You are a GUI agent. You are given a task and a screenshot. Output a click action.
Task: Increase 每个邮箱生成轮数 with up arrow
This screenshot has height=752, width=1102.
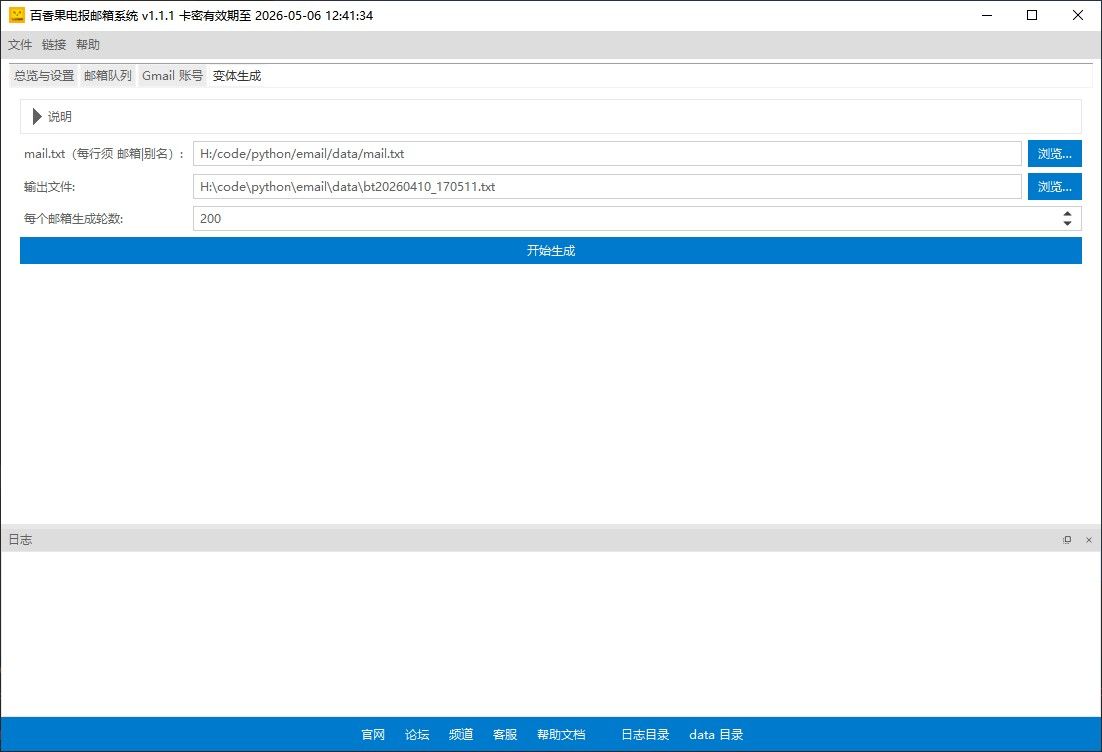click(x=1067, y=213)
